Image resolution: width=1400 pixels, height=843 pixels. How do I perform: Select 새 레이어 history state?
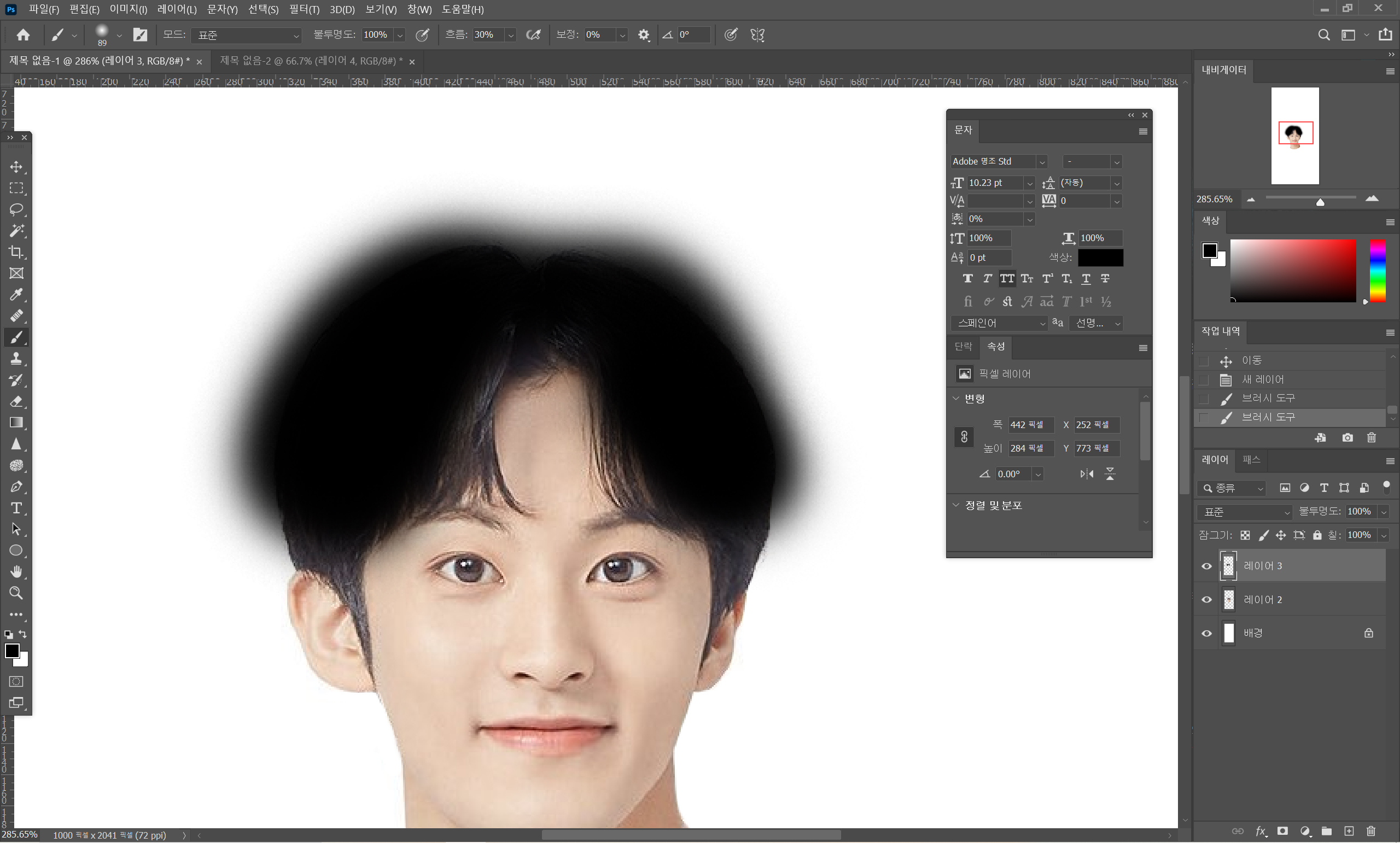[1263, 379]
